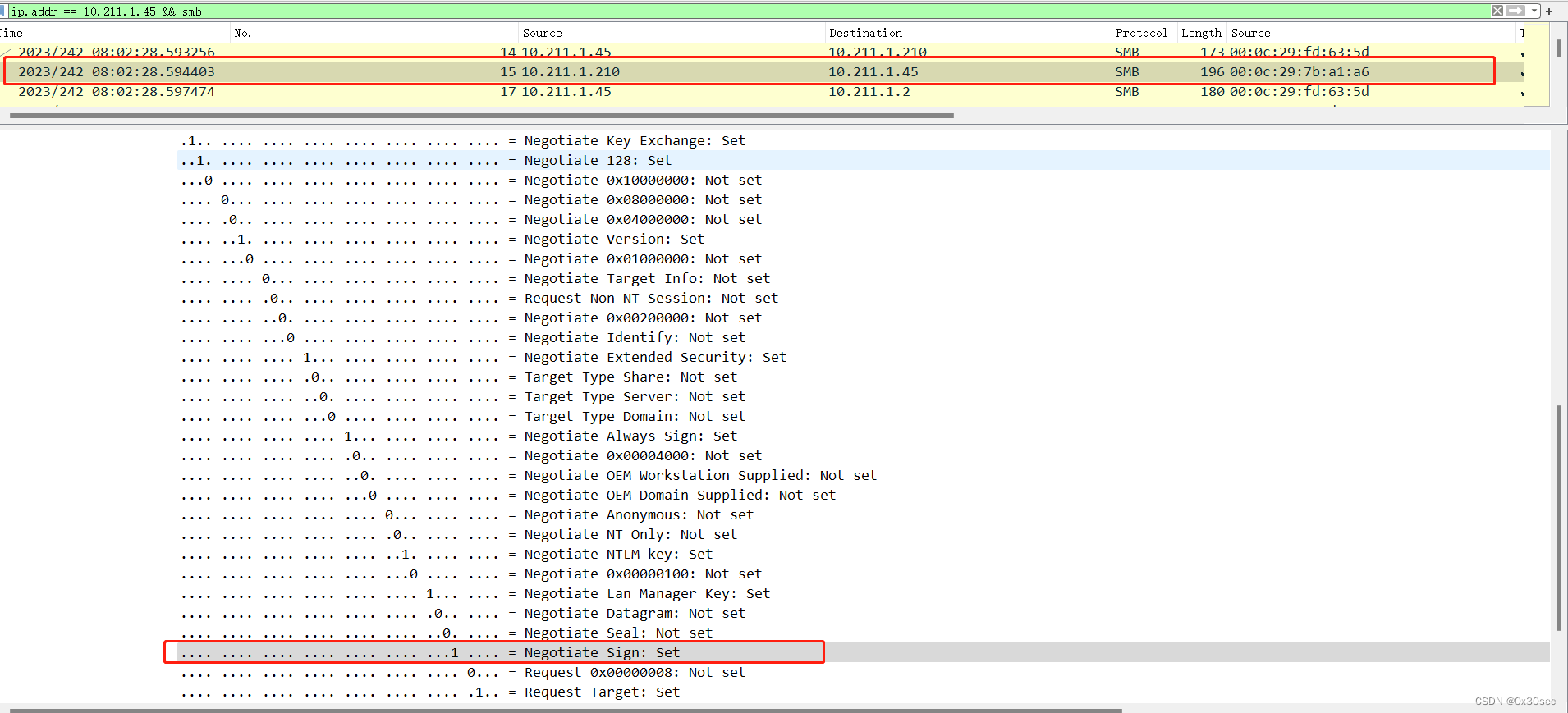The image size is (1568, 713).
Task: Select packet No. 14 from 10.211.1.45
Action: 762,53
